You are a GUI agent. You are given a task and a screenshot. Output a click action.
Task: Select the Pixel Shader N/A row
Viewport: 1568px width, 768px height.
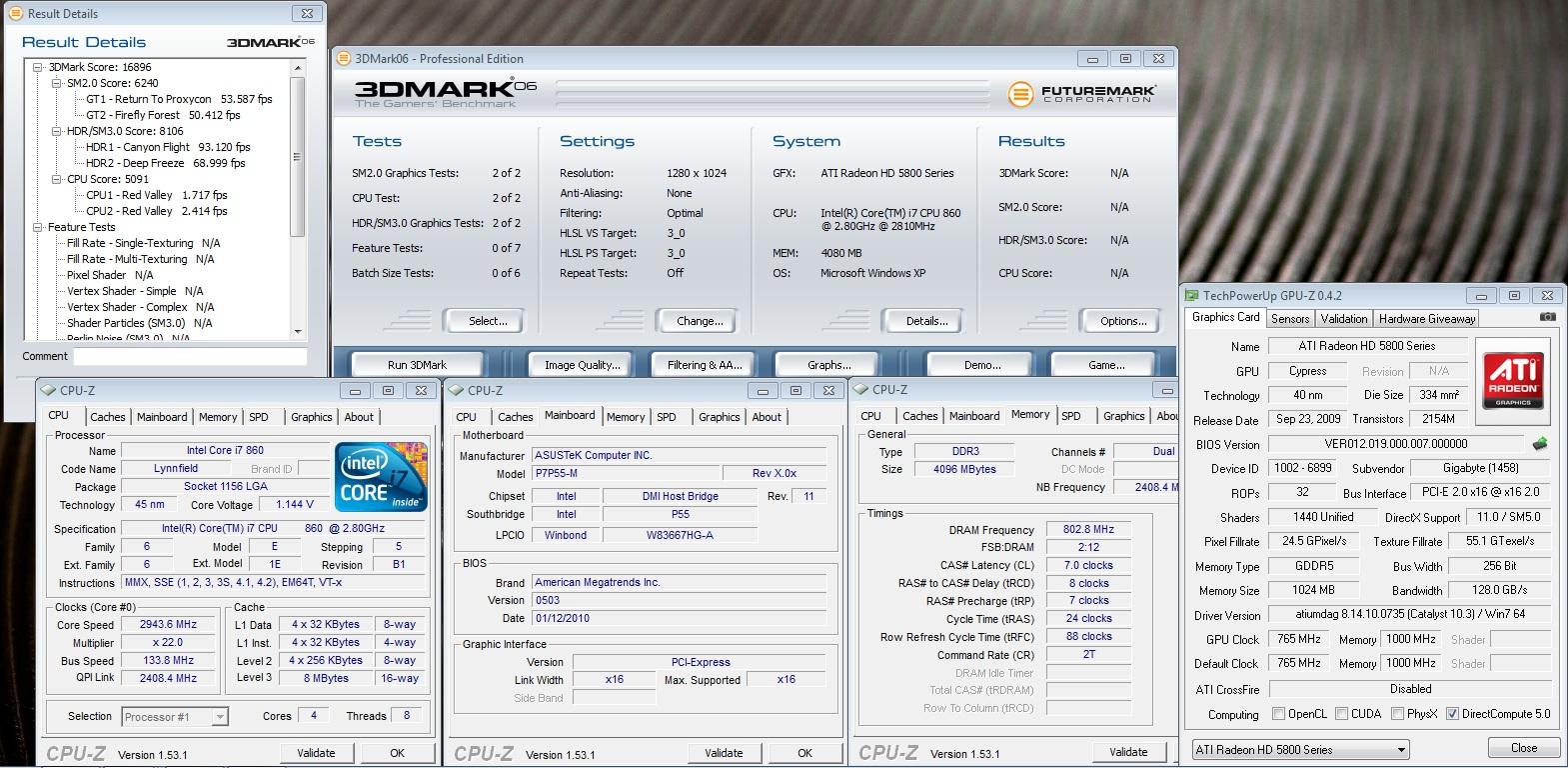110,275
